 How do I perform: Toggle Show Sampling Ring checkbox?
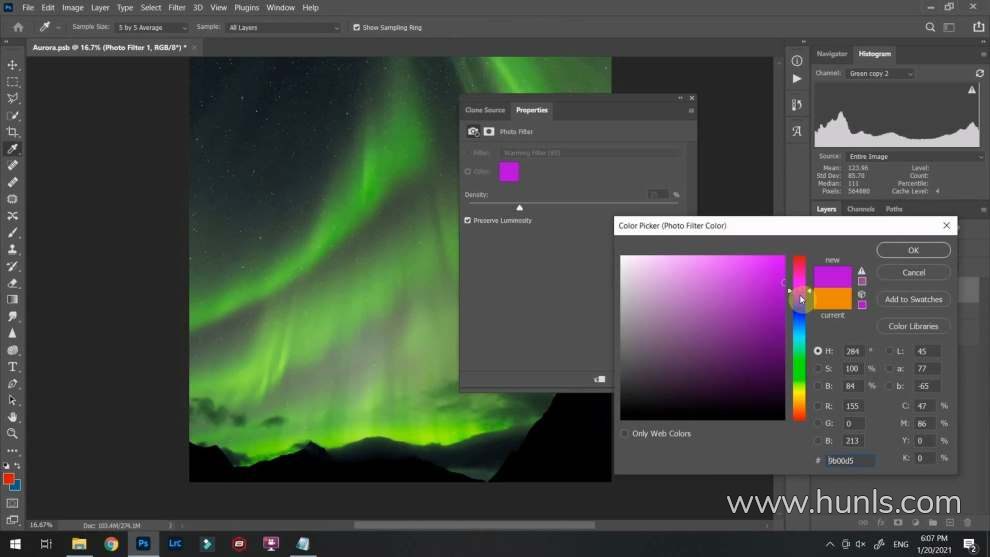[357, 28]
